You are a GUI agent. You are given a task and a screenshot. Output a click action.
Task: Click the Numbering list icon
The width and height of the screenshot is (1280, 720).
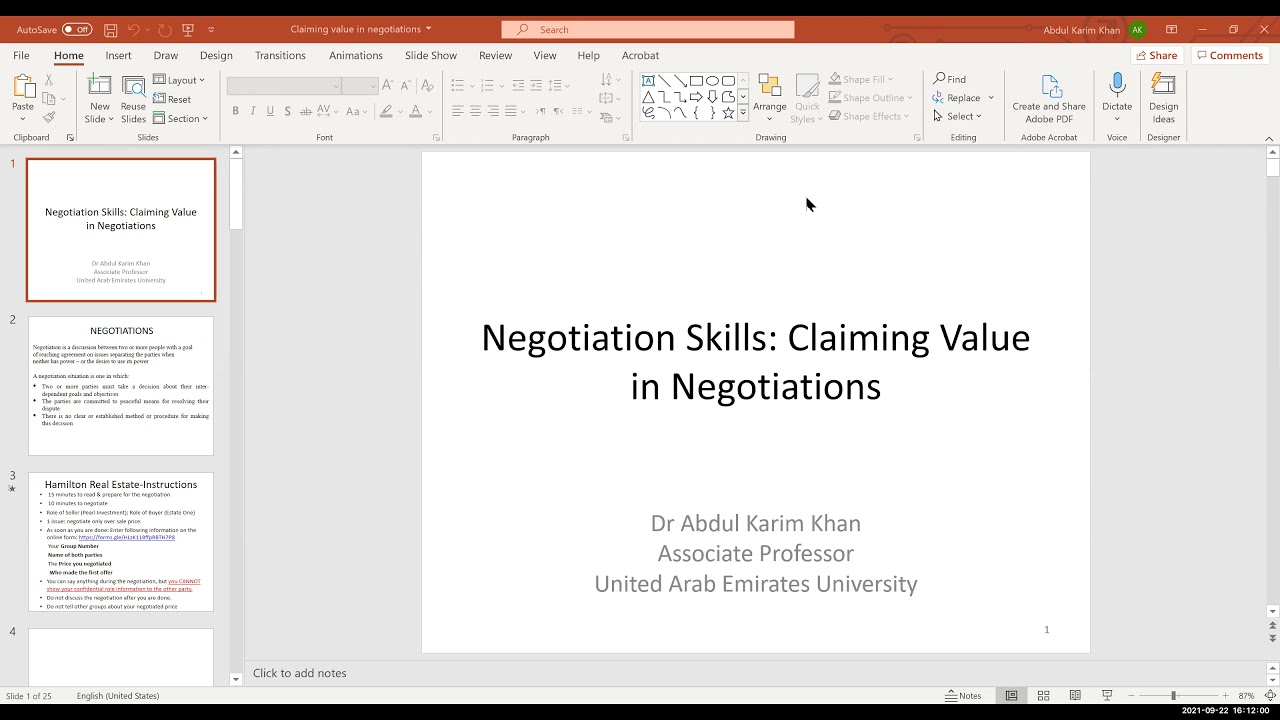[x=487, y=85]
